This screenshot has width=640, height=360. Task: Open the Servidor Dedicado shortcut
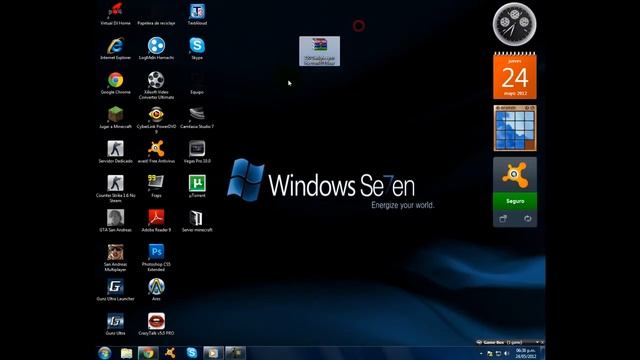[x=116, y=152]
